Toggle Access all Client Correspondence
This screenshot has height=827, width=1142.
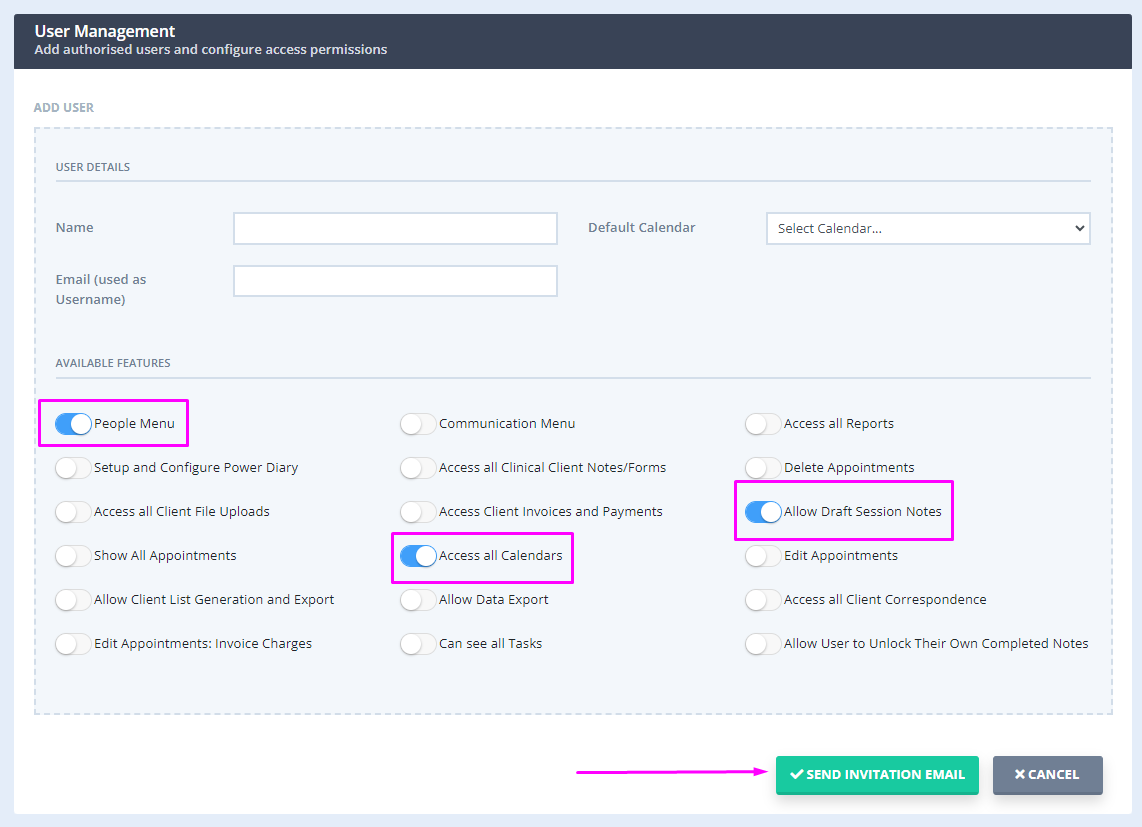coord(762,599)
